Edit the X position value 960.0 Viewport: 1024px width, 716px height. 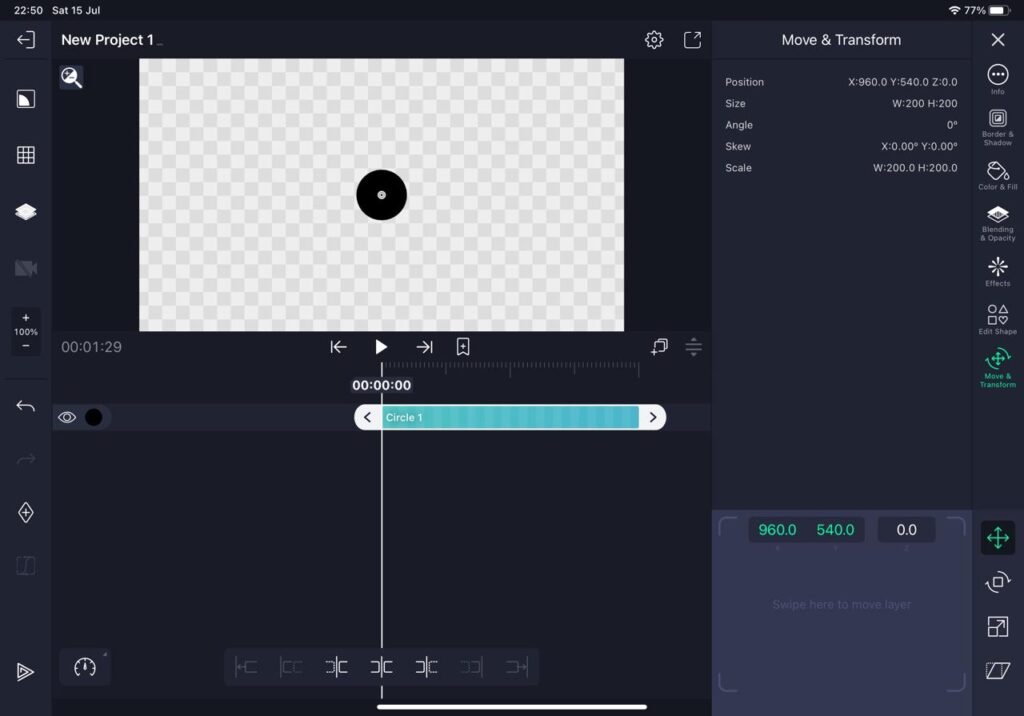777,530
